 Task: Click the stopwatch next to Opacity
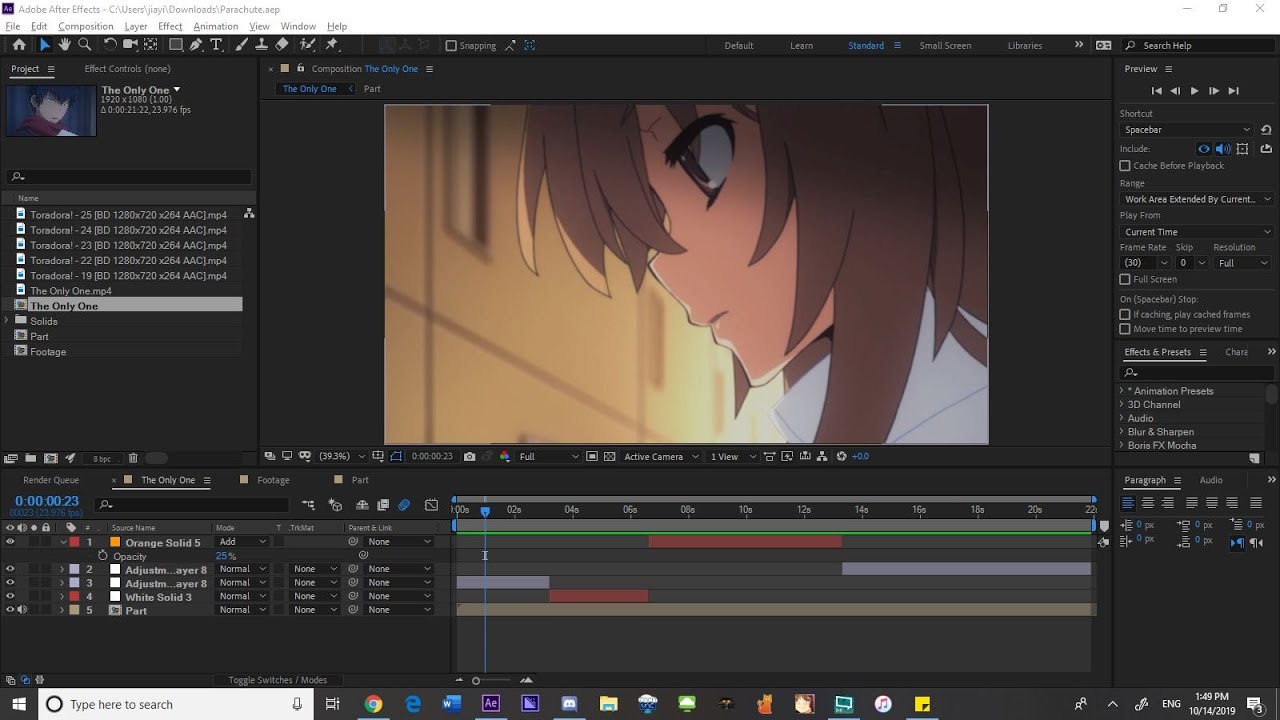pos(102,555)
